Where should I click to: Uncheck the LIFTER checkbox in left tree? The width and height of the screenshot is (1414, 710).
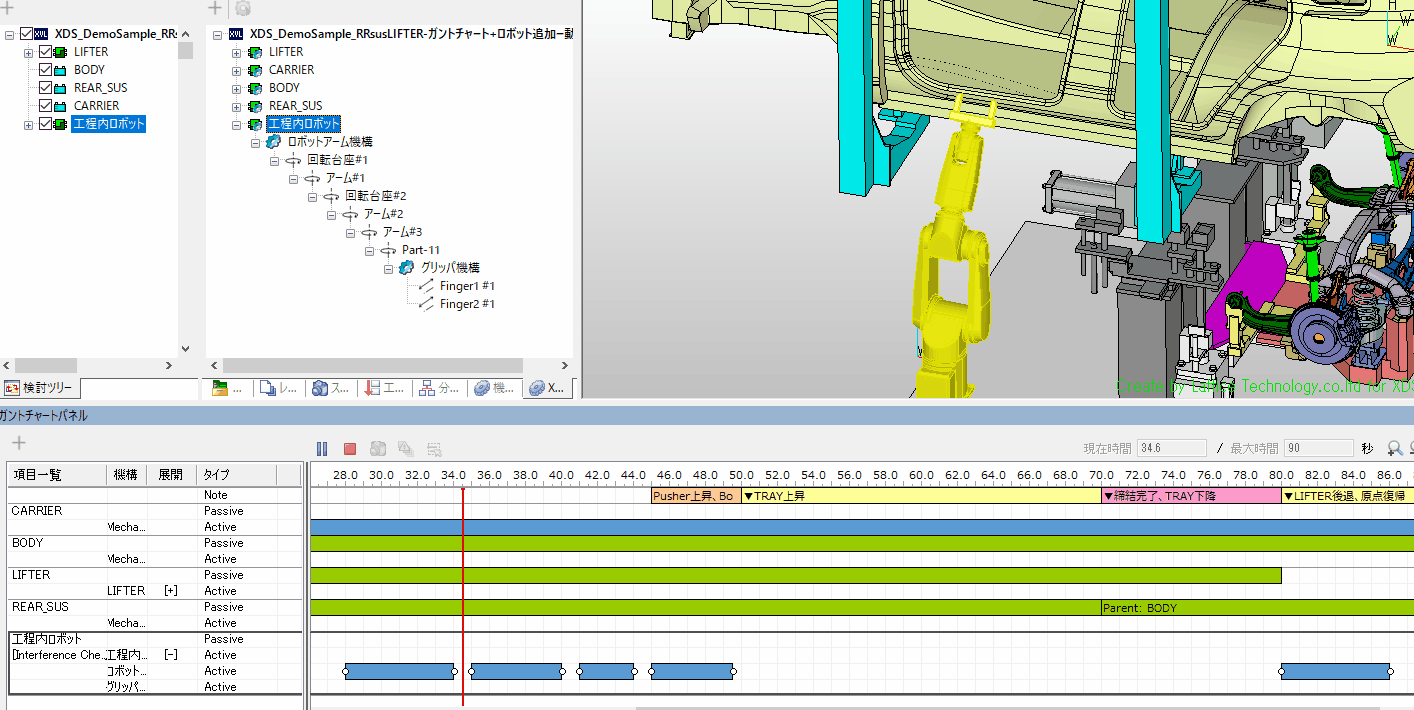[x=45, y=52]
